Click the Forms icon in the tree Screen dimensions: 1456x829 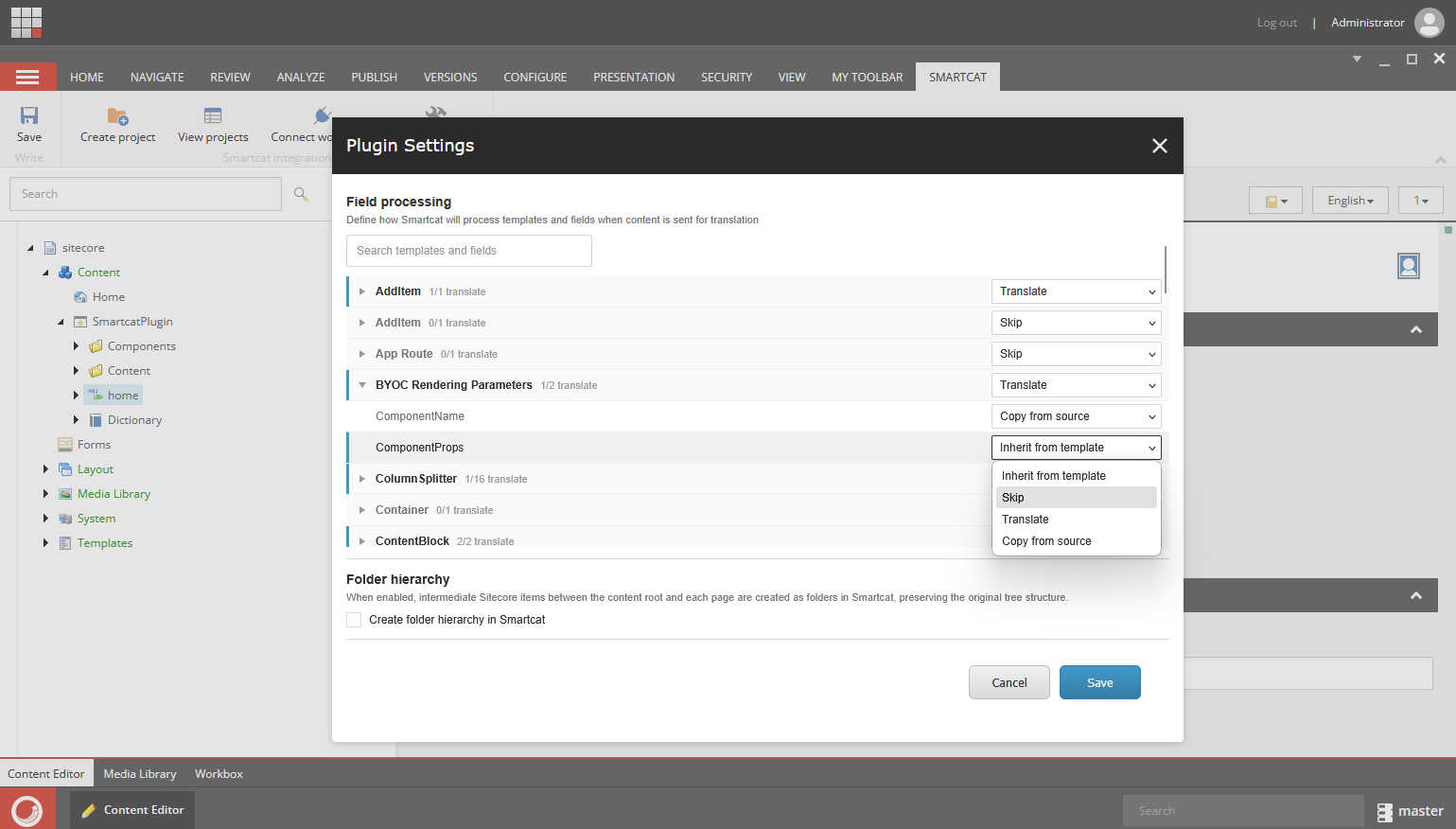click(x=65, y=445)
